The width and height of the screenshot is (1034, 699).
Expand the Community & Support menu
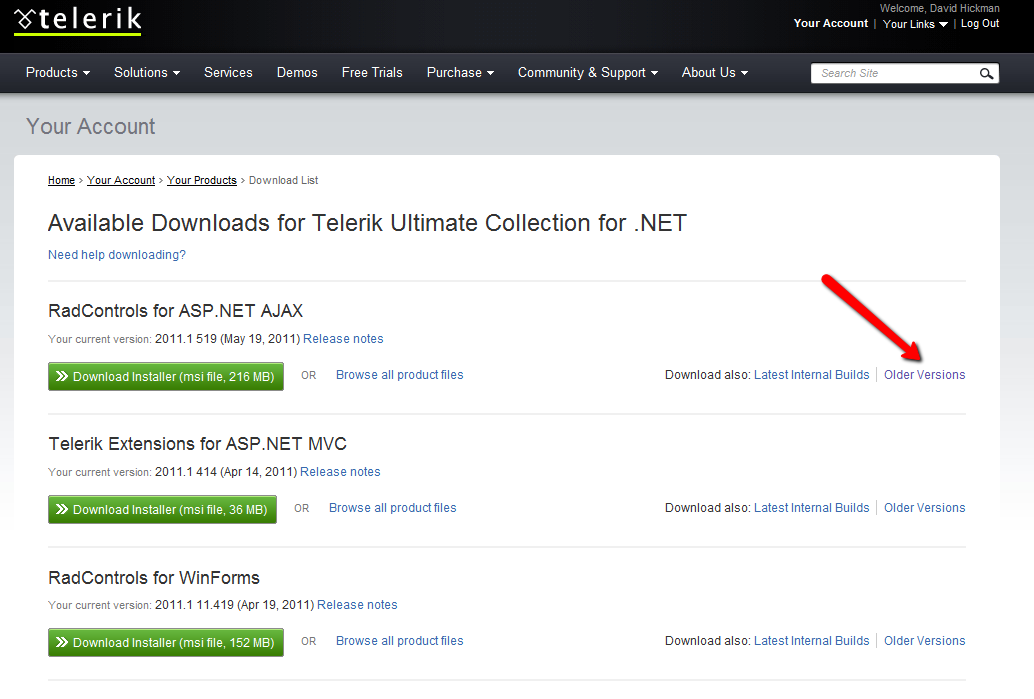tap(588, 73)
